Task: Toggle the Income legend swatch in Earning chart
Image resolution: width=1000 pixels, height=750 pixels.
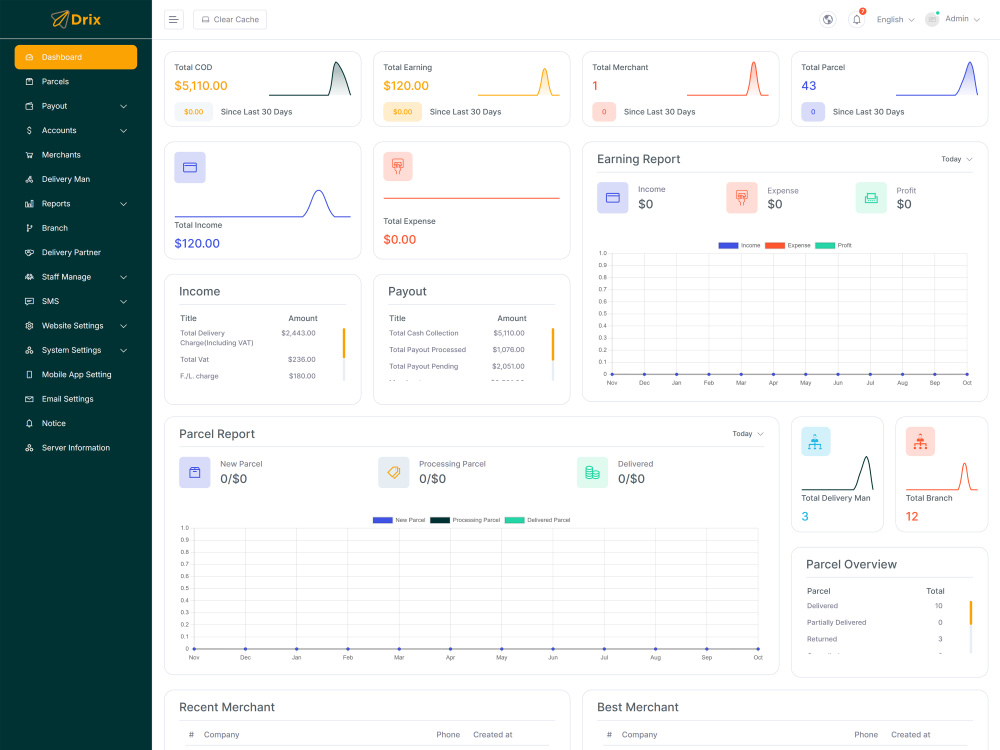Action: click(728, 246)
